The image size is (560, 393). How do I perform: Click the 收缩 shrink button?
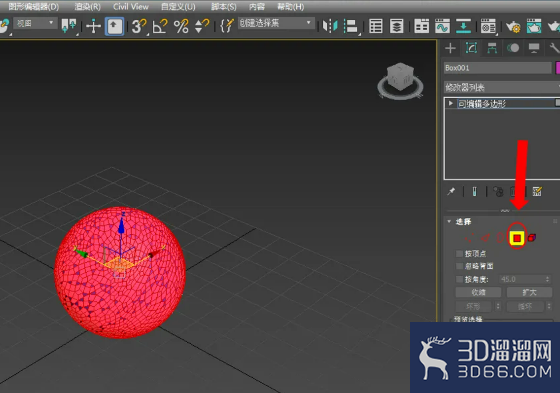[x=478, y=292]
